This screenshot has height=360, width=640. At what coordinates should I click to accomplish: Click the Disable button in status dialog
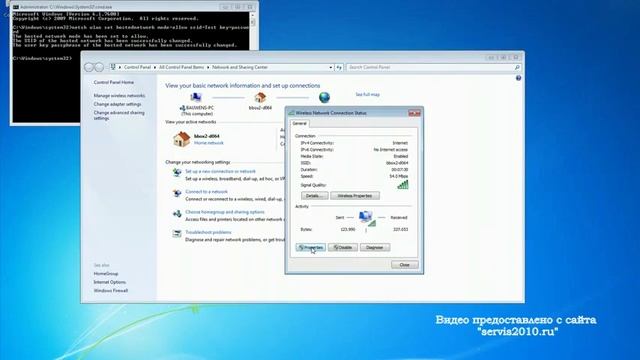(343, 247)
